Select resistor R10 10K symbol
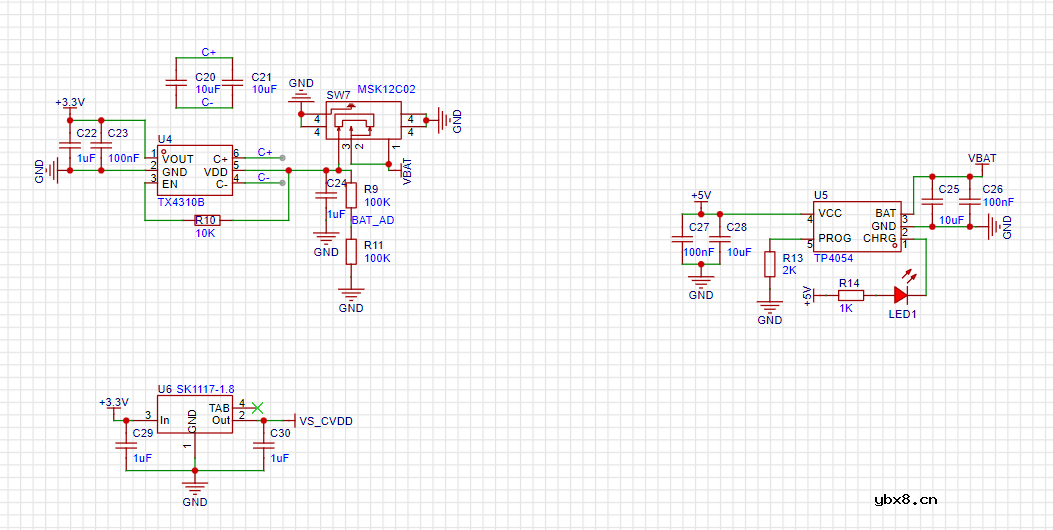The width and height of the screenshot is (1053, 530). 207,220
